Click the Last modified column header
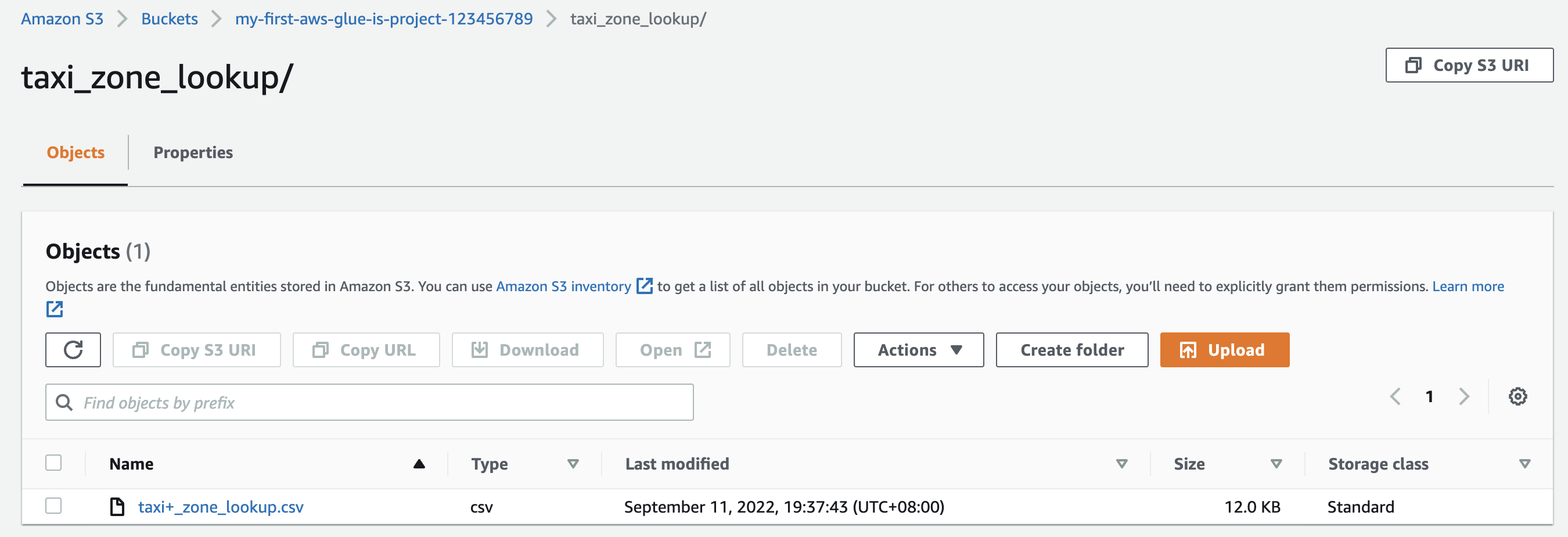The height and width of the screenshot is (537, 1568). click(677, 464)
